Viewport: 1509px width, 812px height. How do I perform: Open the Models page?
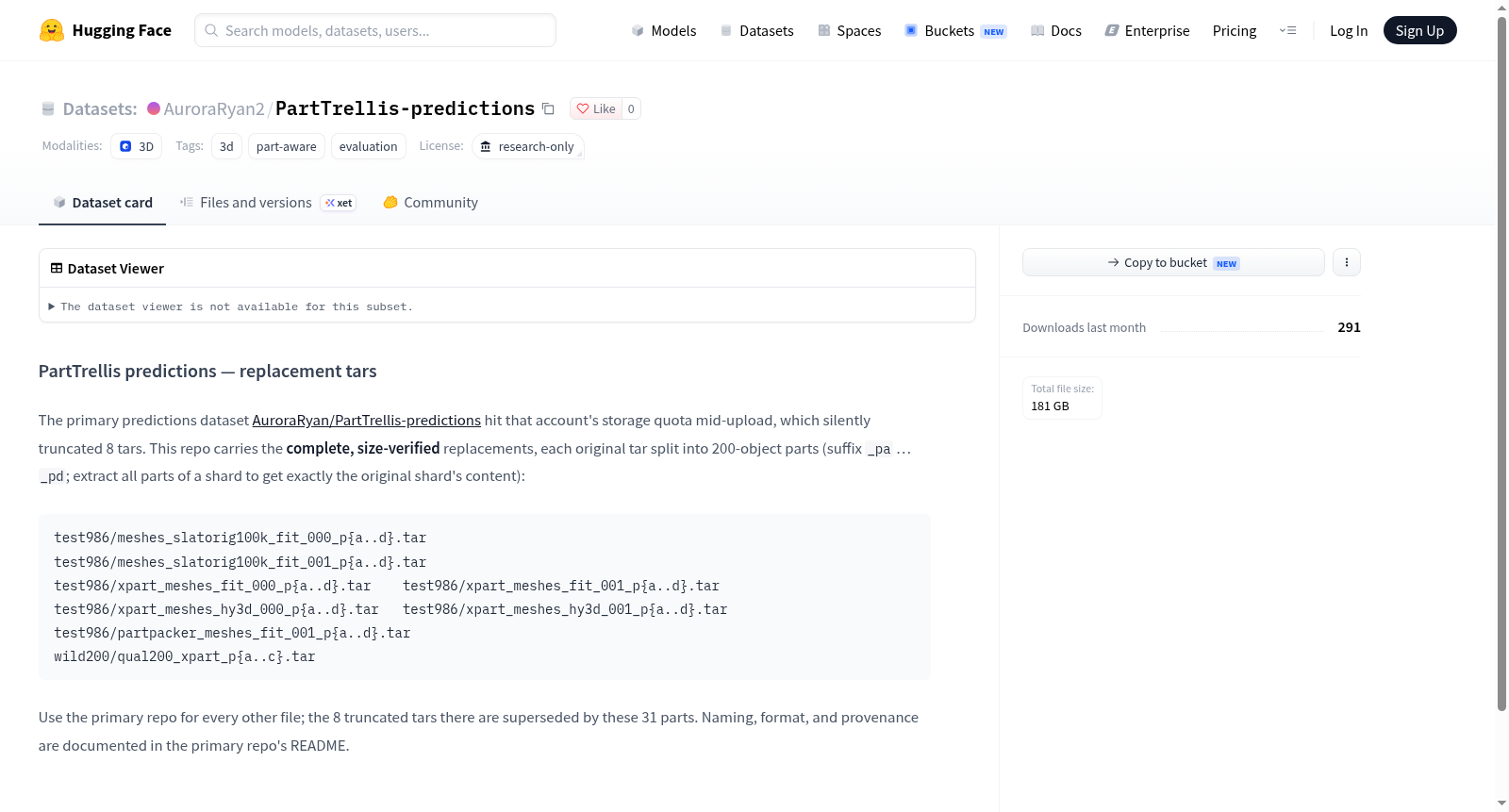664,31
